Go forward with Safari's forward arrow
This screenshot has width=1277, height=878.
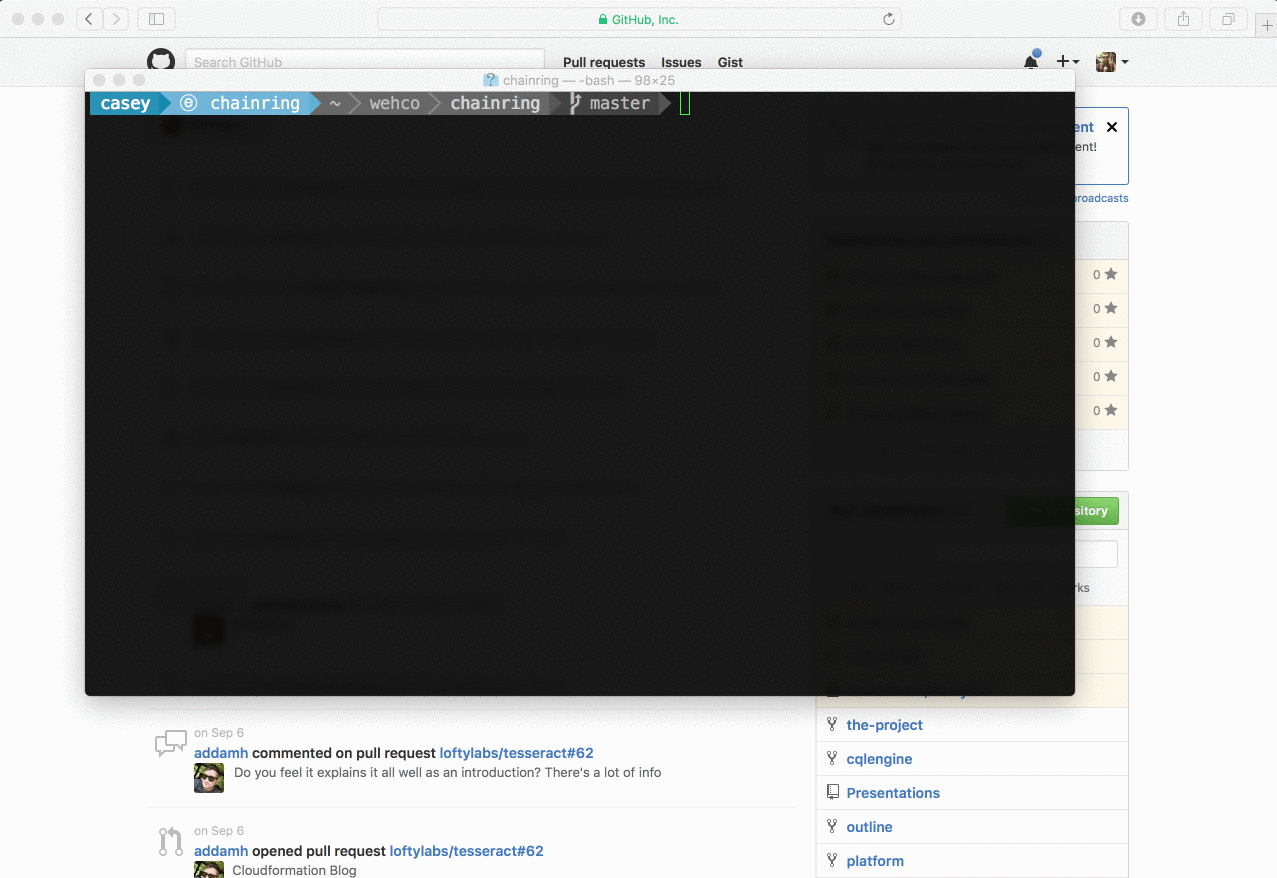click(116, 19)
